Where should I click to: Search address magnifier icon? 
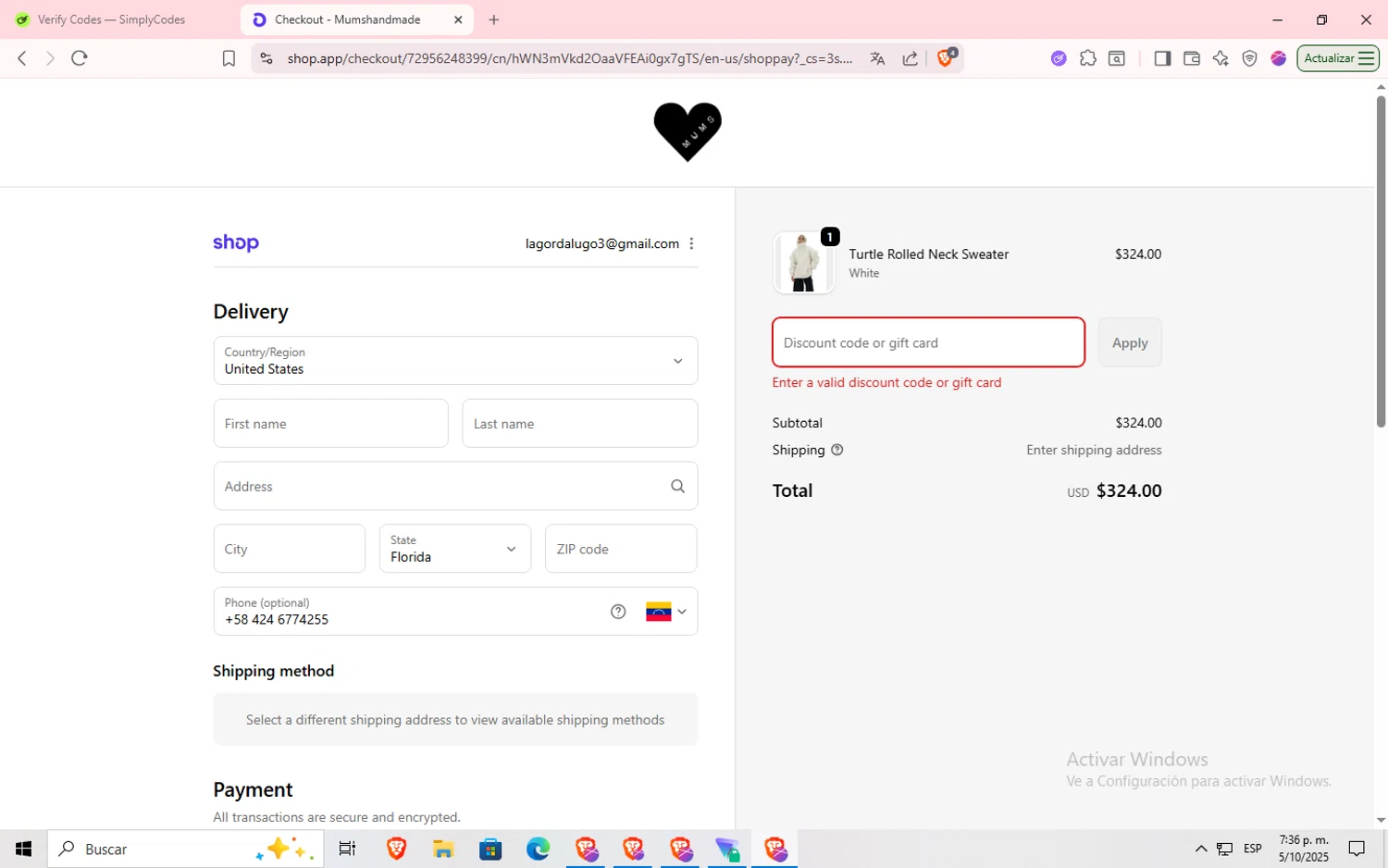click(x=677, y=486)
